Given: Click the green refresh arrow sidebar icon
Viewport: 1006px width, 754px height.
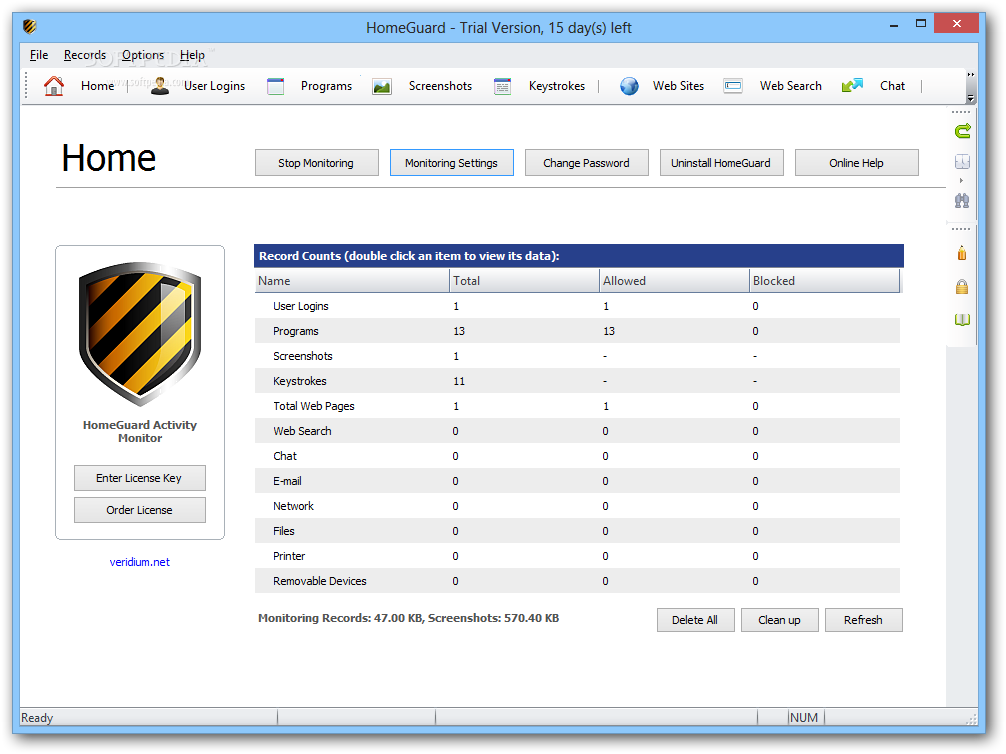Looking at the screenshot, I should [x=962, y=131].
